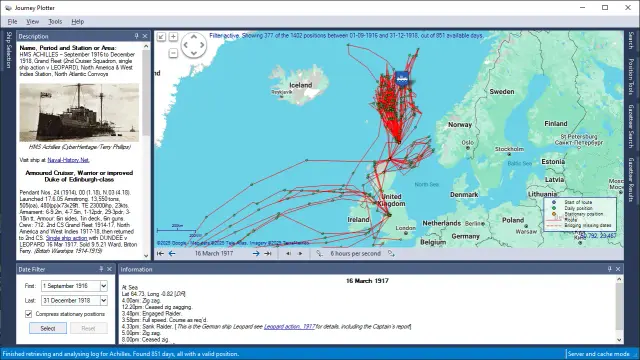This screenshot has width=640, height=360.
Task: Jump to first date in journey
Action: (x=160, y=253)
